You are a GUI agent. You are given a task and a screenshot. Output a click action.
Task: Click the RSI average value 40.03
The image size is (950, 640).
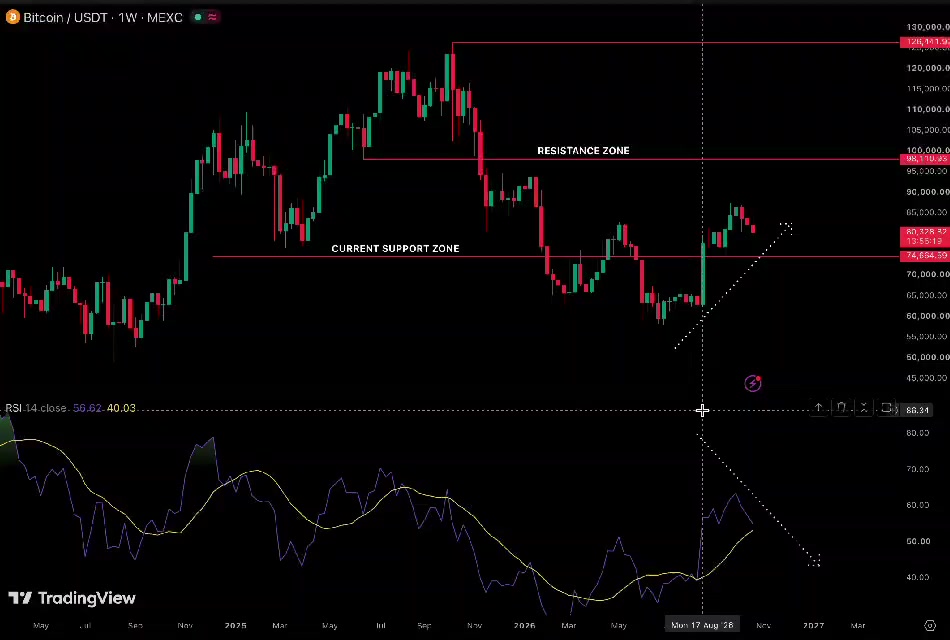121,408
